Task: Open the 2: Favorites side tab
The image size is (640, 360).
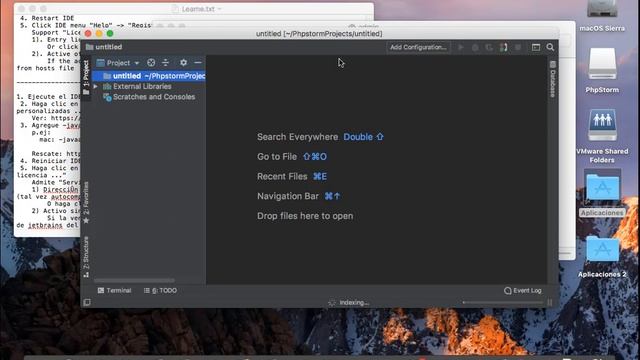Action: [86, 202]
